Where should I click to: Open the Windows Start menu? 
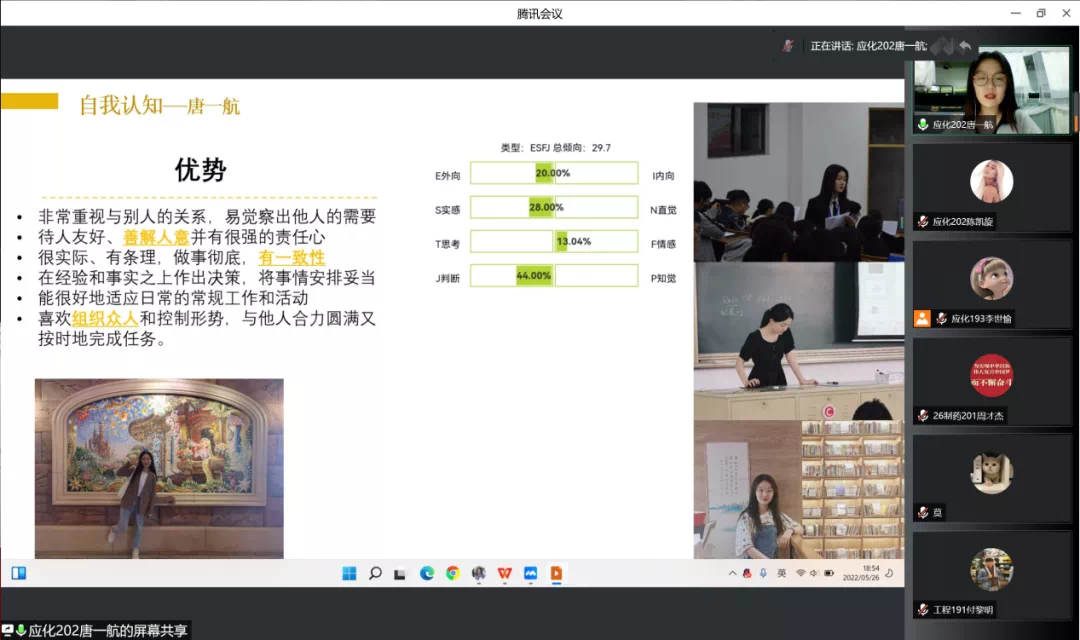pos(349,573)
